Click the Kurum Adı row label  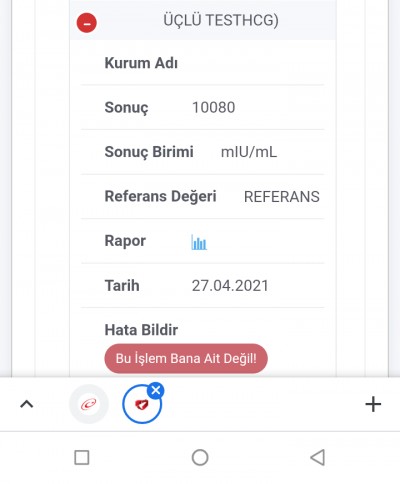(141, 63)
